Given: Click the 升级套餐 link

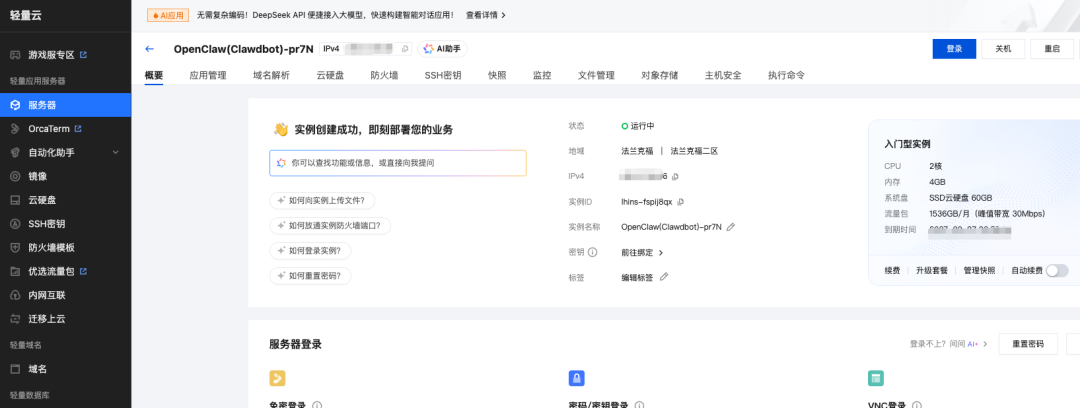Looking at the screenshot, I should coord(932,271).
